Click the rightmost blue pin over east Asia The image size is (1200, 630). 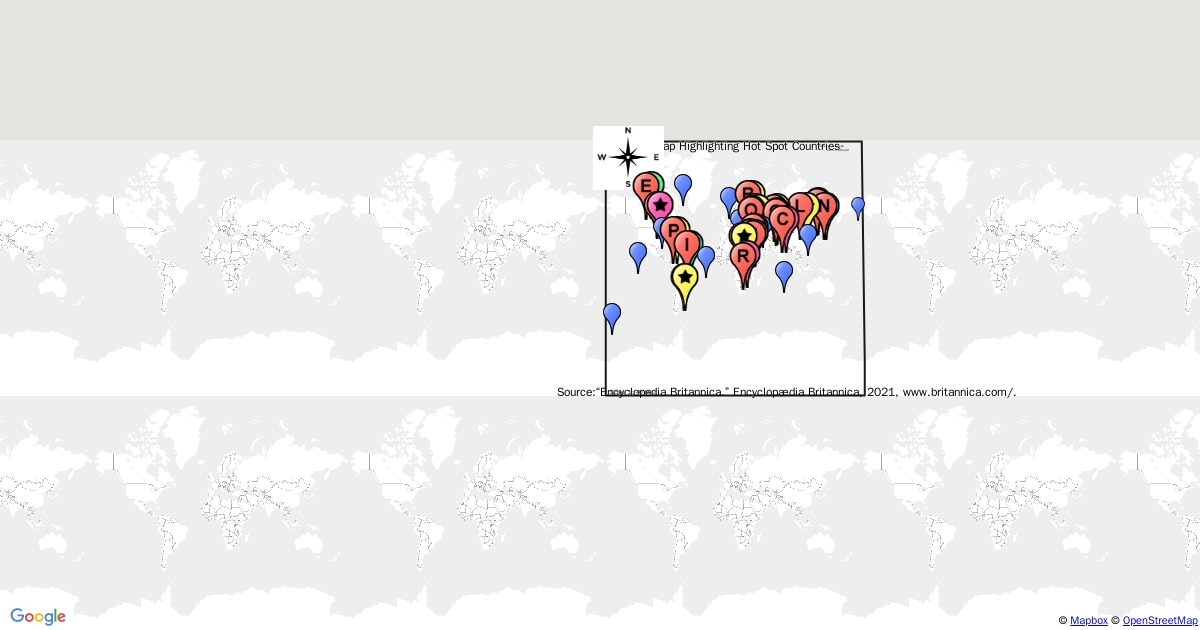point(856,206)
